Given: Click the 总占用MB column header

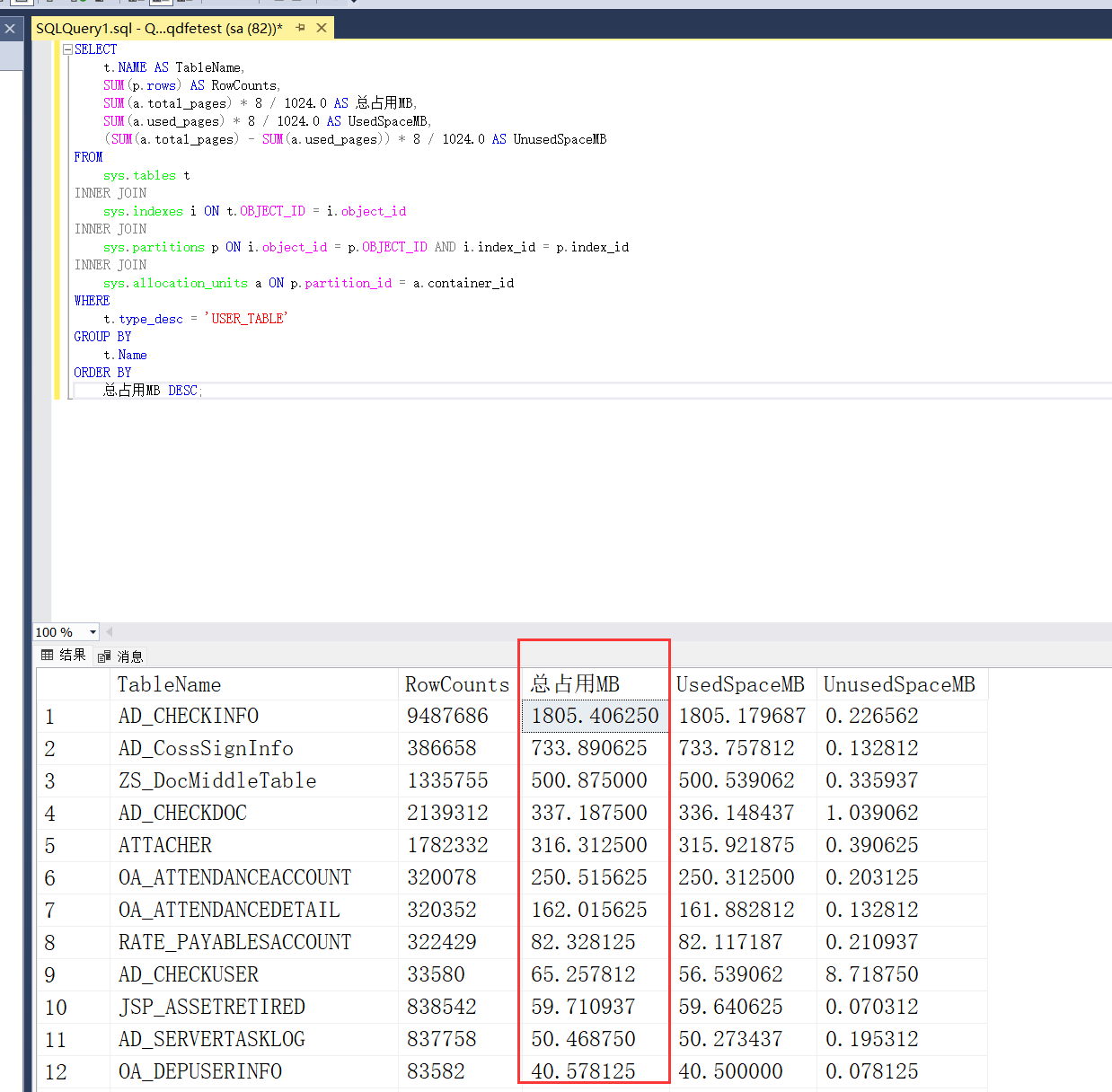Looking at the screenshot, I should pyautogui.click(x=595, y=684).
